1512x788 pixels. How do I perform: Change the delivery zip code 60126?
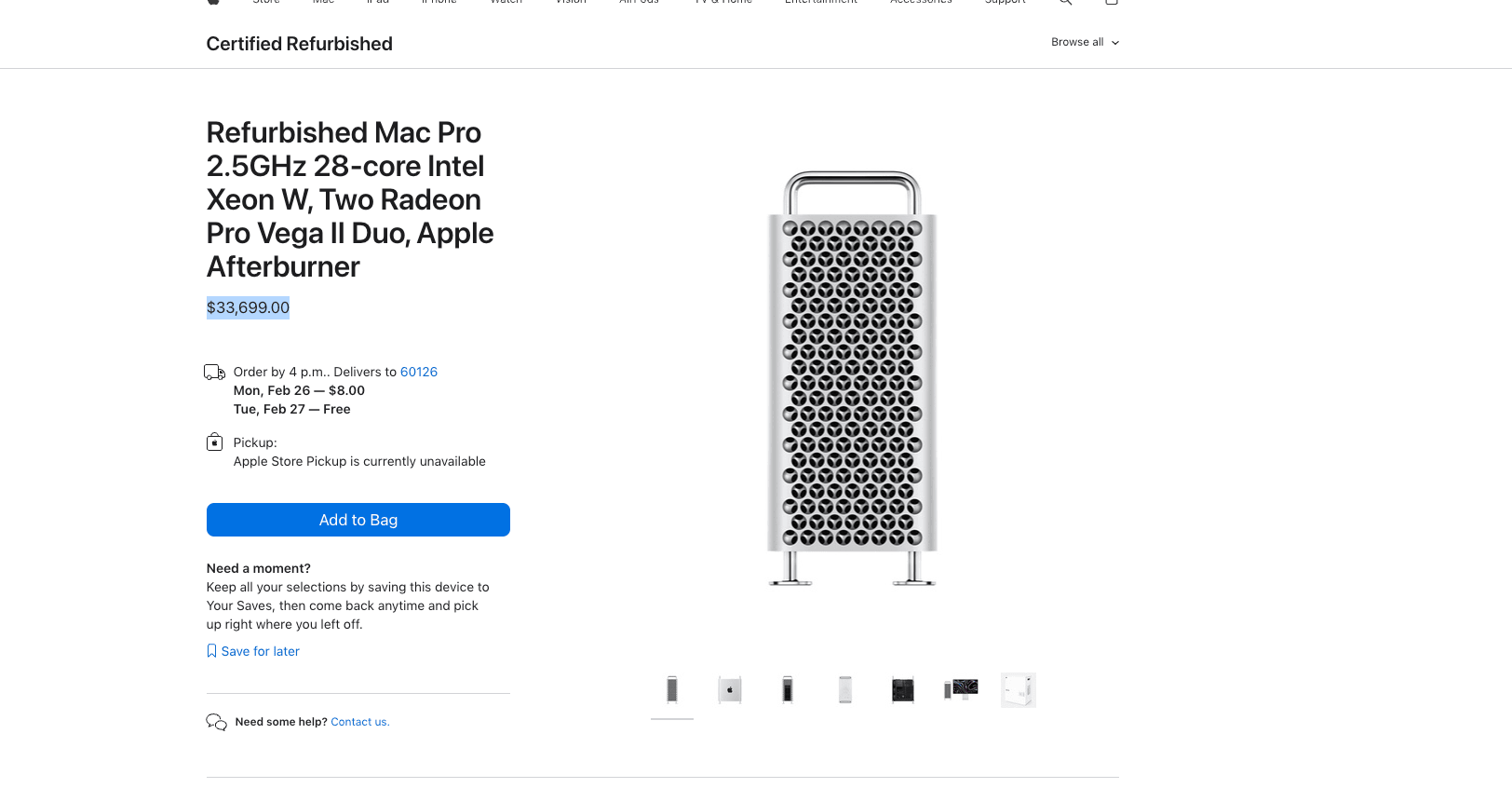(419, 372)
